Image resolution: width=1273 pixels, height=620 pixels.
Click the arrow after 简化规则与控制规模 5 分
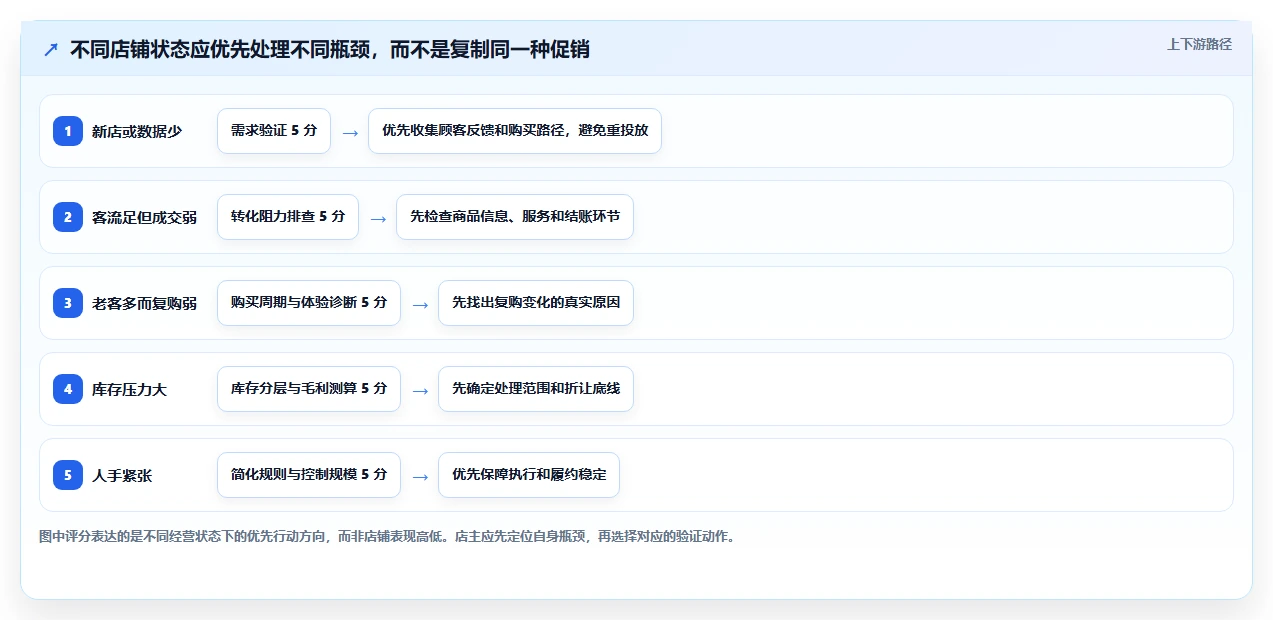click(420, 476)
